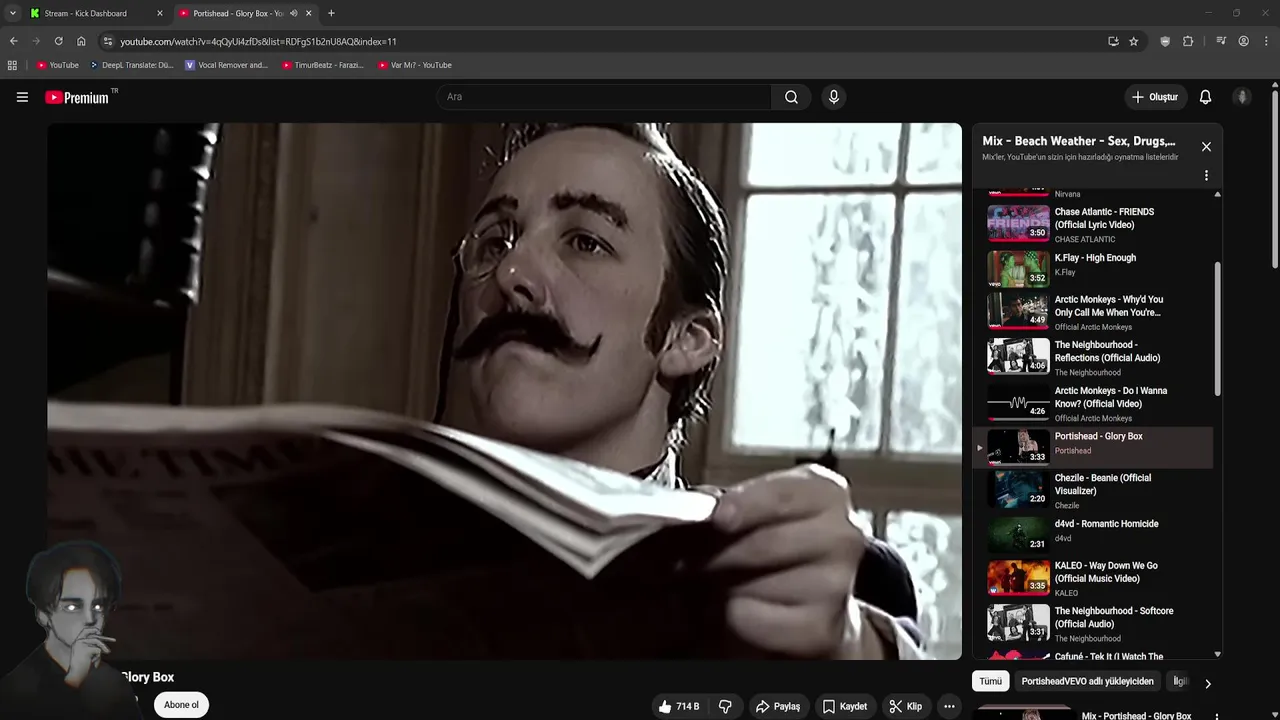The height and width of the screenshot is (720, 1280).
Task: Open the YouTube hamburger guide menu
Action: coord(22,97)
